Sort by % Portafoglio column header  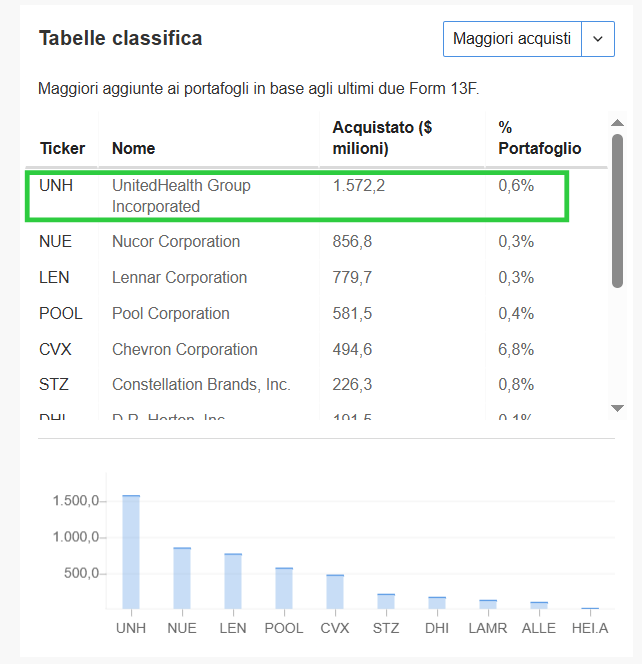tap(540, 138)
